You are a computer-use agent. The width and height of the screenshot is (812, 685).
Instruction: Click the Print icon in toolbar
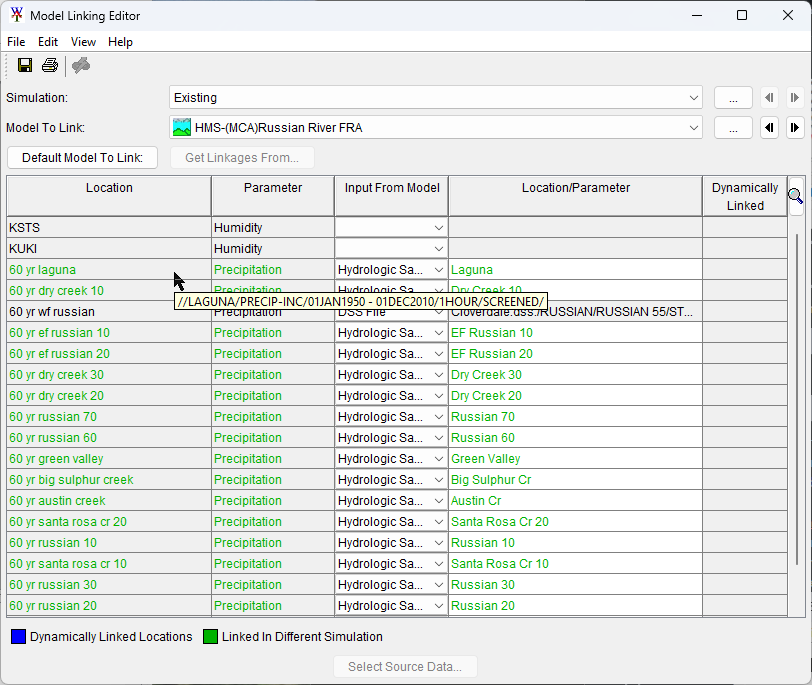tap(50, 66)
